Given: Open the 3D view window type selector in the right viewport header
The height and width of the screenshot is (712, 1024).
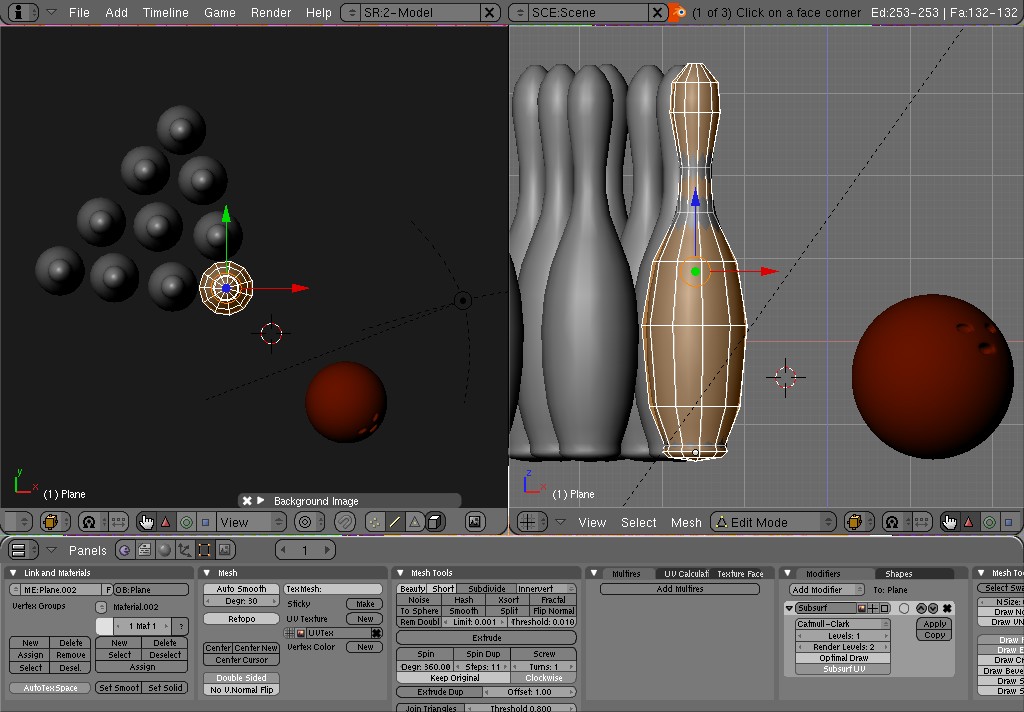Looking at the screenshot, I should point(532,522).
